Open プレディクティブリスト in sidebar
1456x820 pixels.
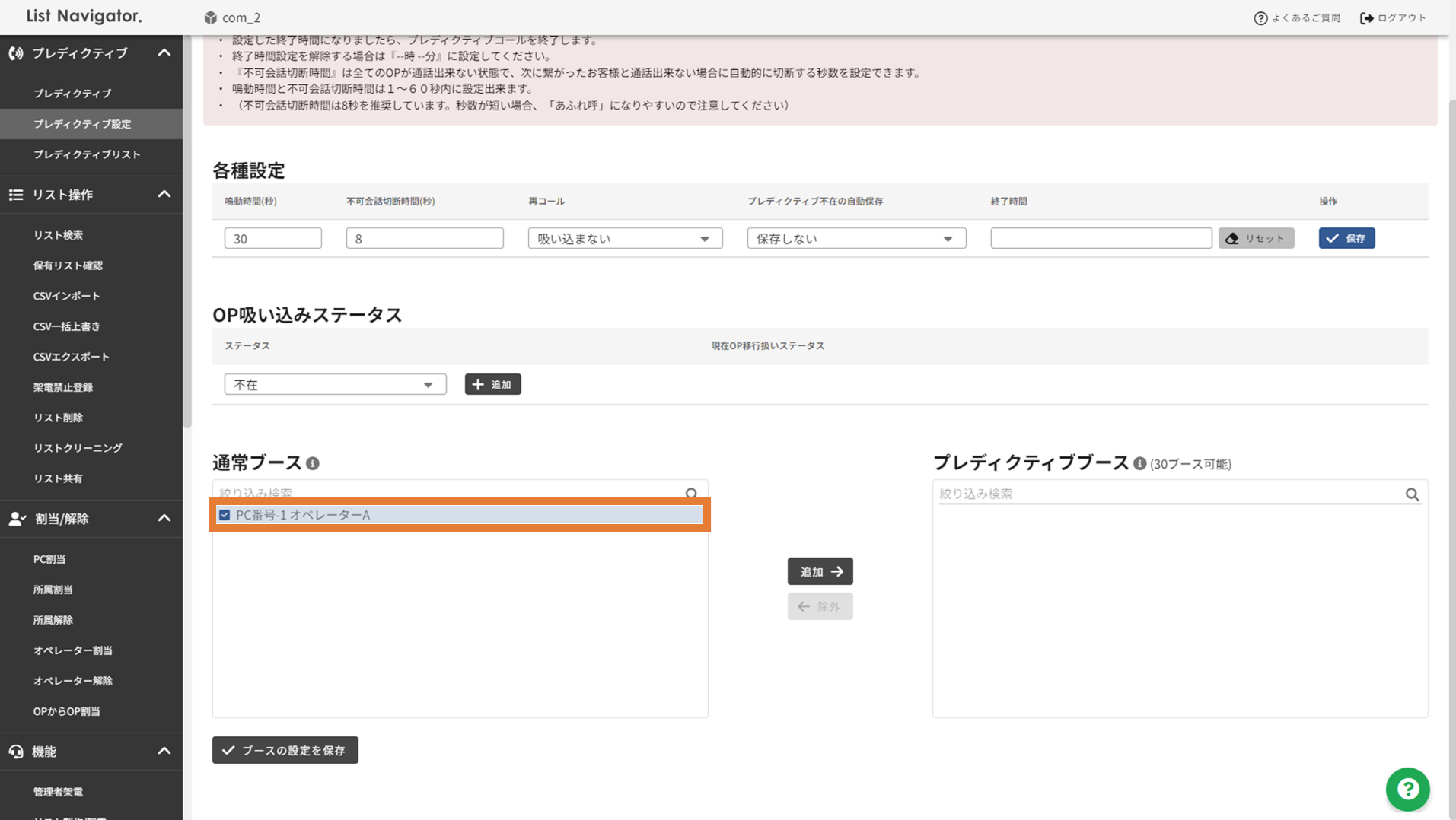(87, 154)
